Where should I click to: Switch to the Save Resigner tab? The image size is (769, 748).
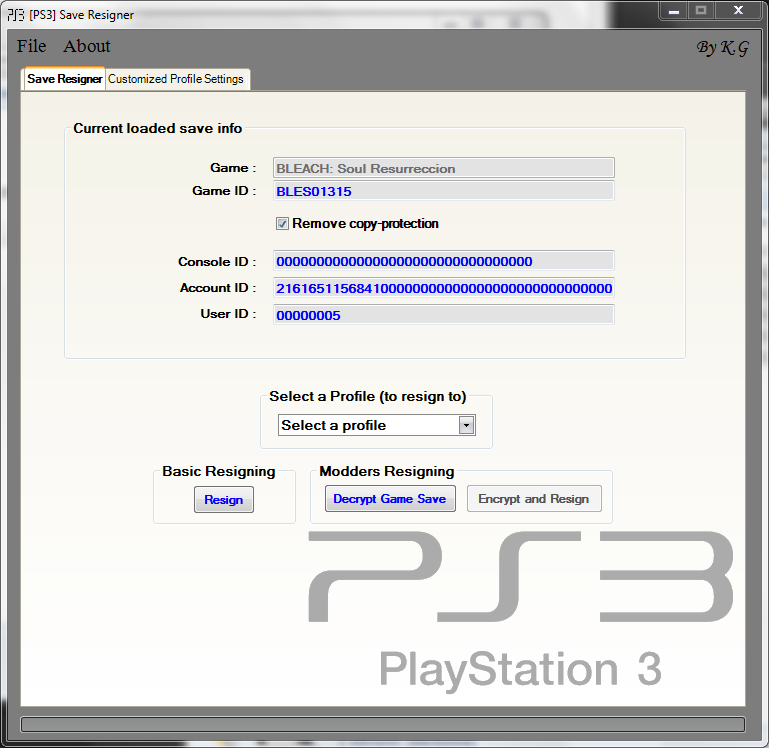(x=64, y=79)
